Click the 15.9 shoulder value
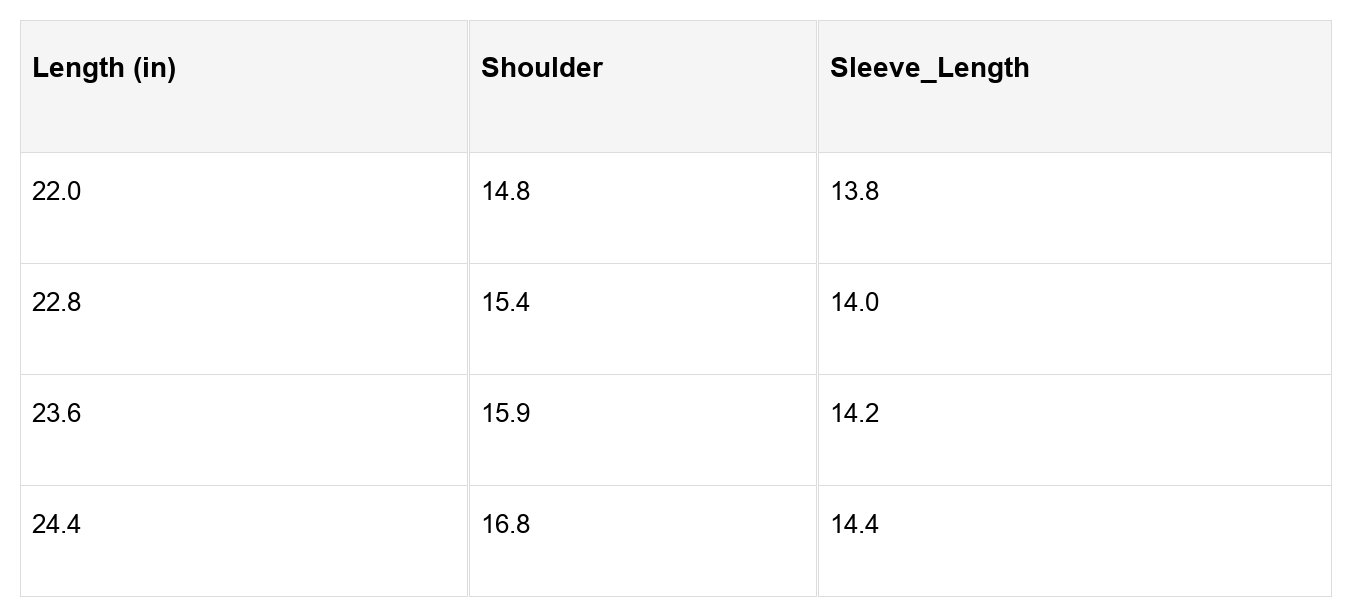Screen dimensions: 1351x616 tap(506, 414)
